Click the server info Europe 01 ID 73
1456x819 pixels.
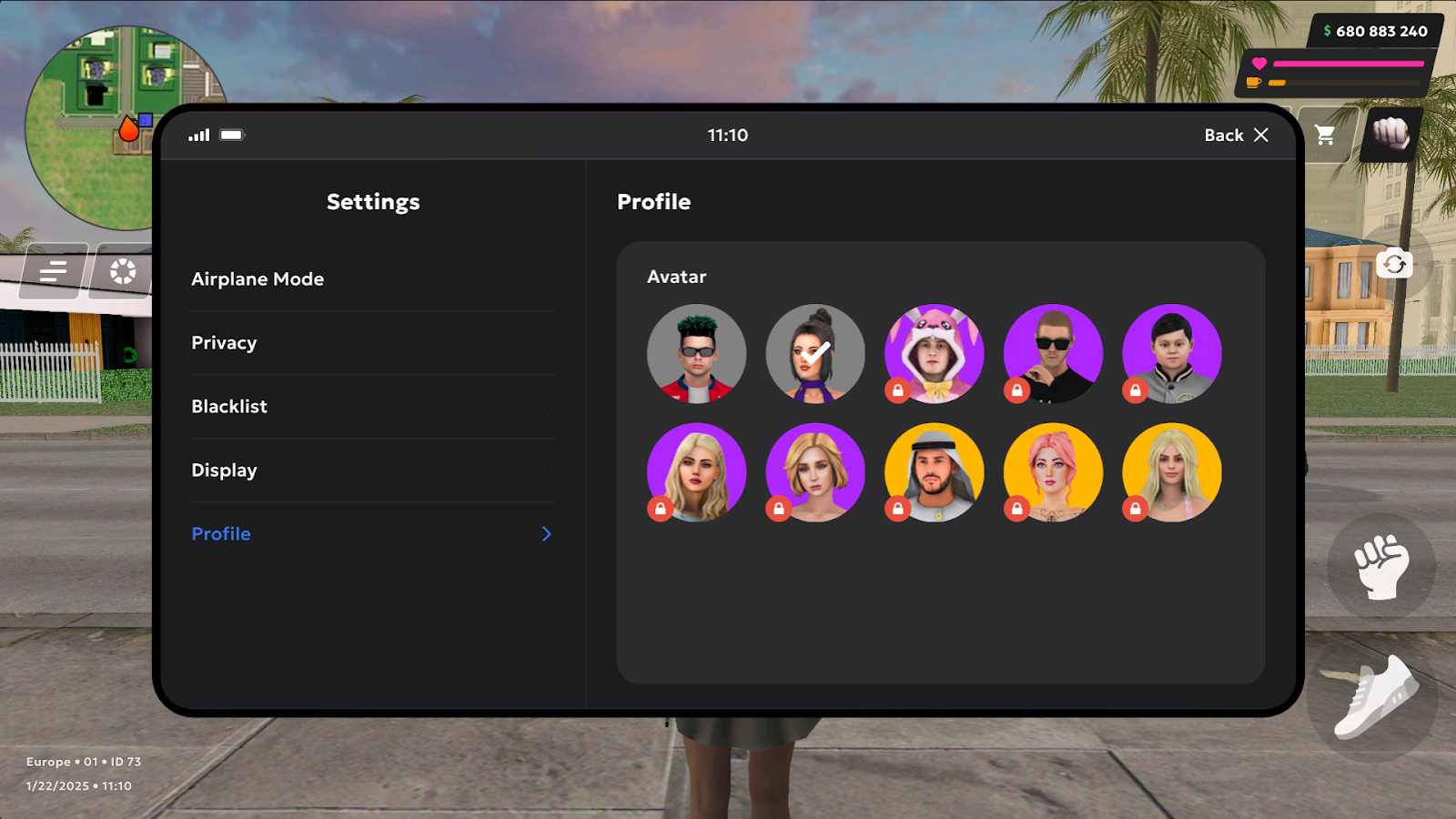pyautogui.click(x=84, y=762)
